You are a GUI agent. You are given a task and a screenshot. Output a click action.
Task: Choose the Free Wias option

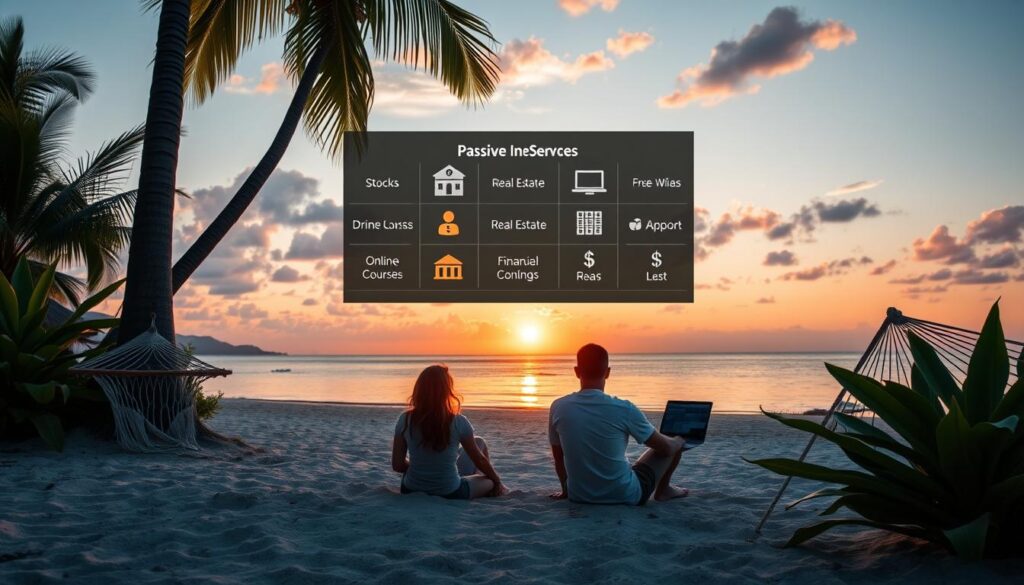pyautogui.click(x=656, y=183)
